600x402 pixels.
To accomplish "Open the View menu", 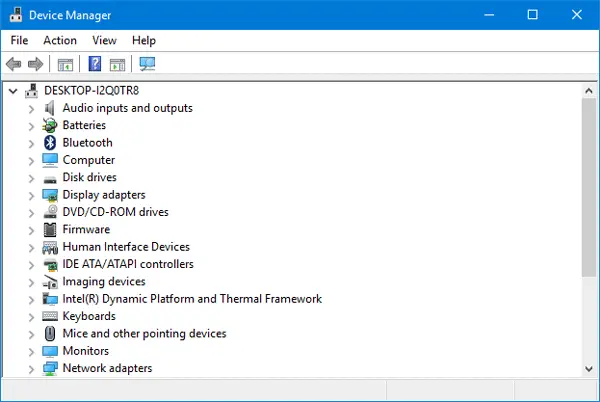I will 104,41.
